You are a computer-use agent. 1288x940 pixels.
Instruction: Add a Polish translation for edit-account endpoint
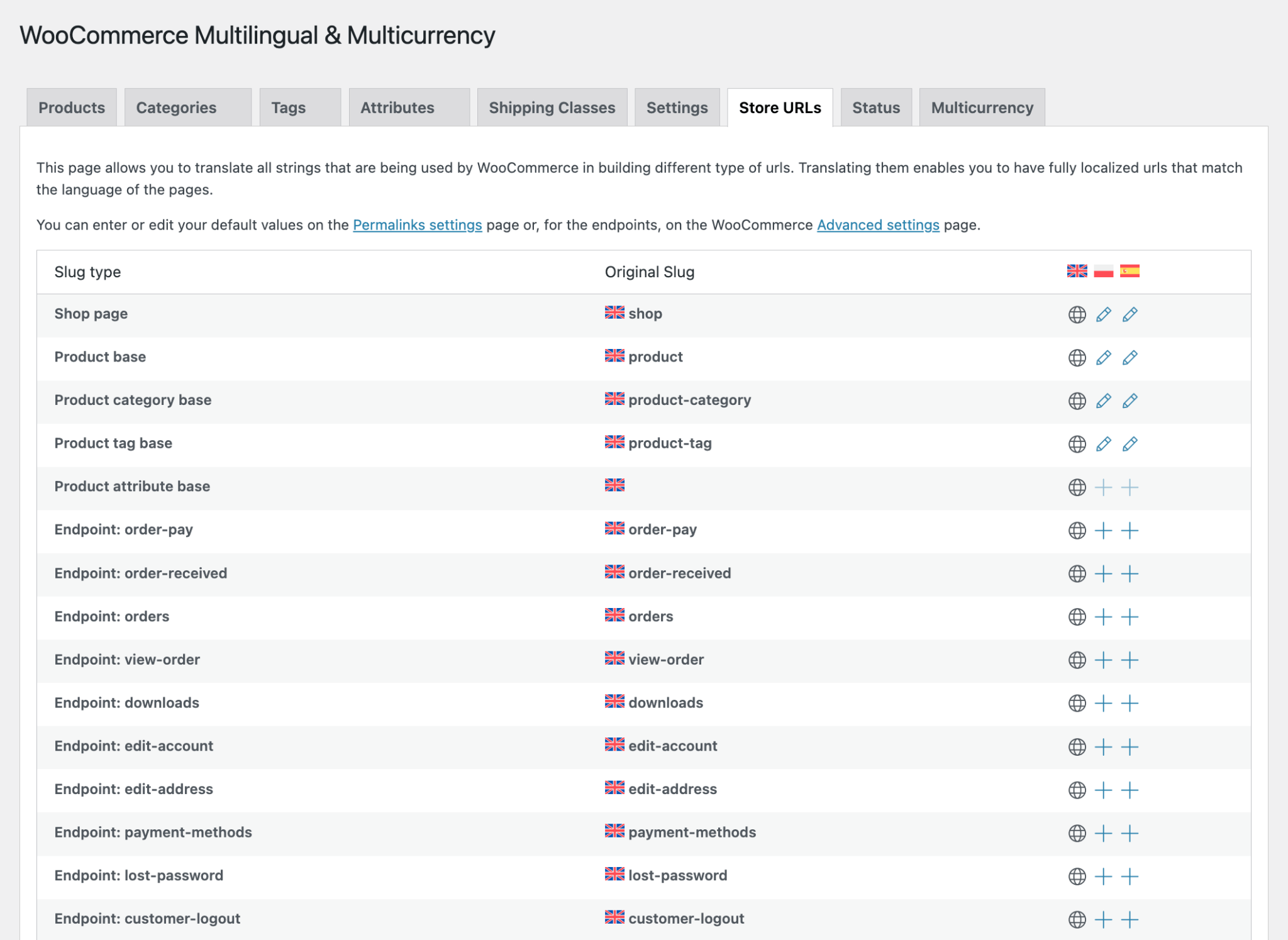(x=1102, y=747)
